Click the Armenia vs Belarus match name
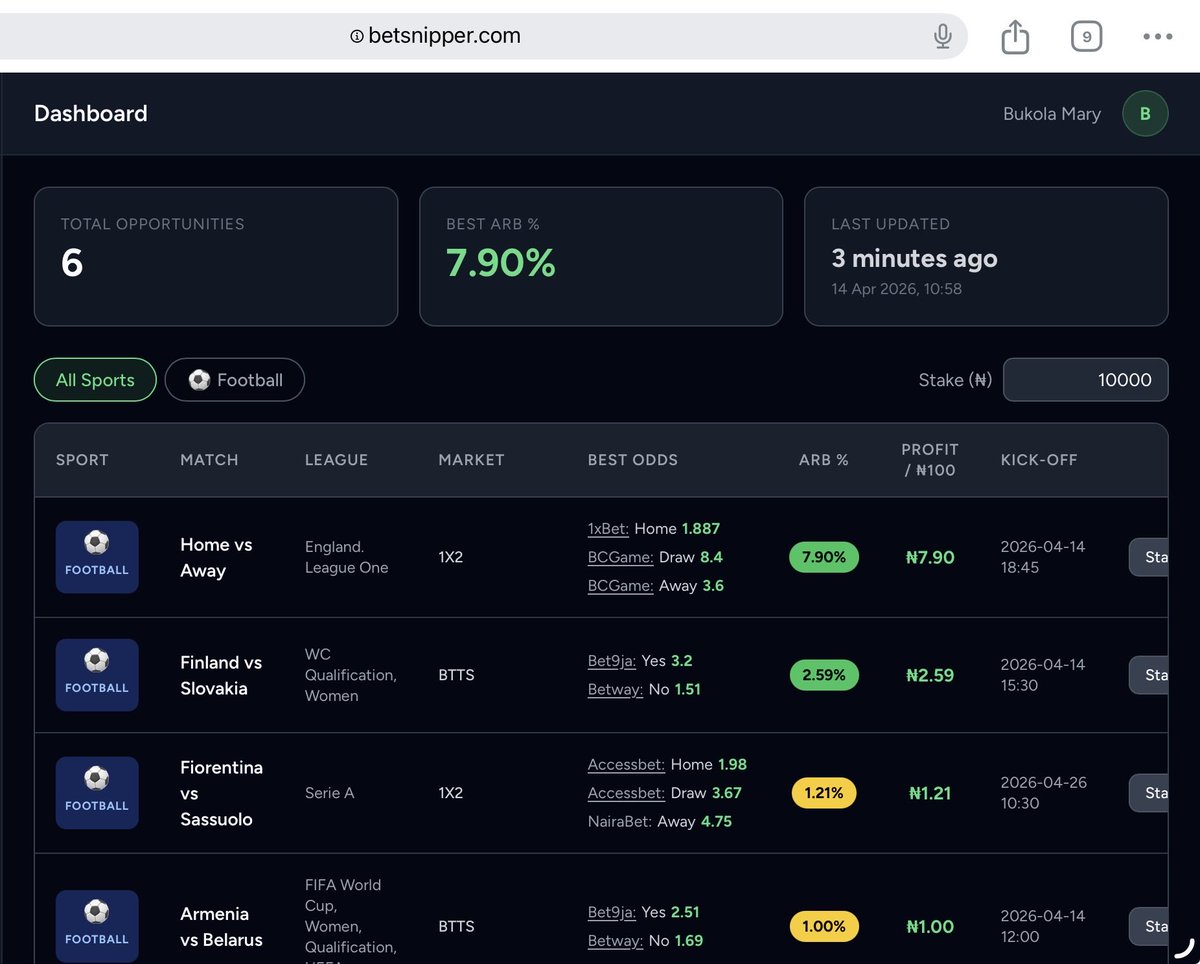1200x964 pixels. coord(221,926)
